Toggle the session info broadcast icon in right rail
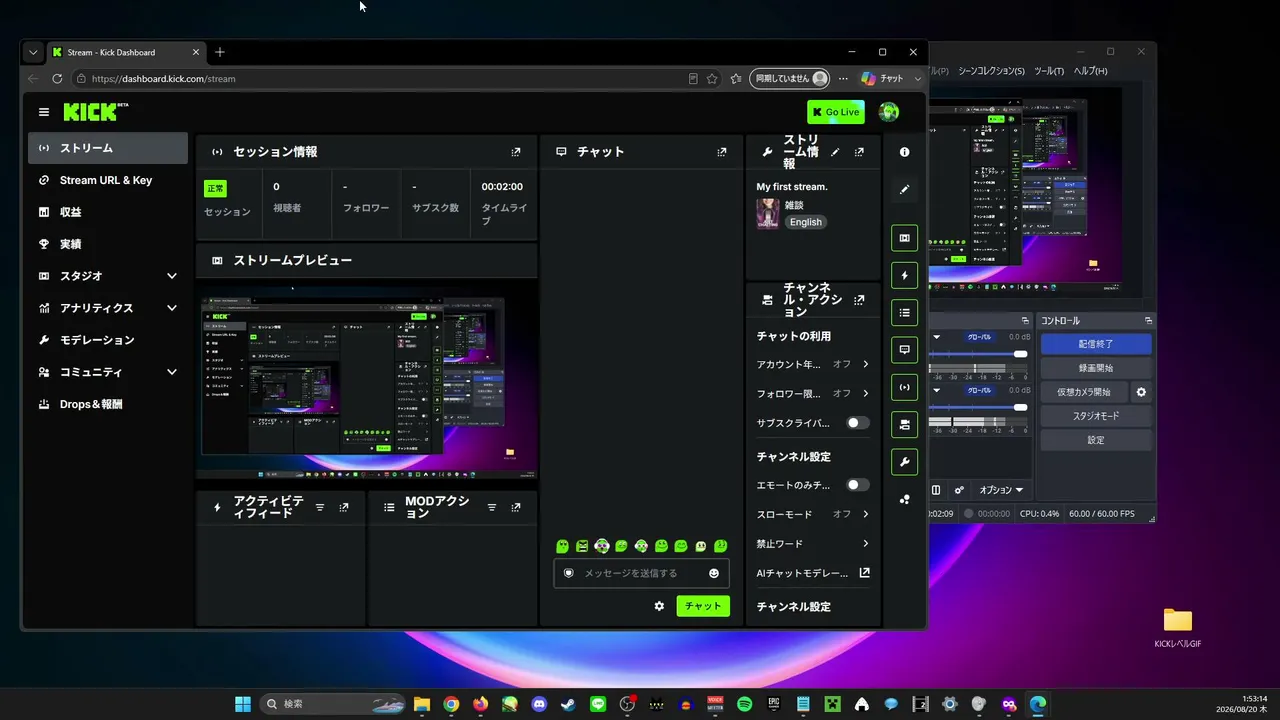The image size is (1280, 720). point(904,387)
